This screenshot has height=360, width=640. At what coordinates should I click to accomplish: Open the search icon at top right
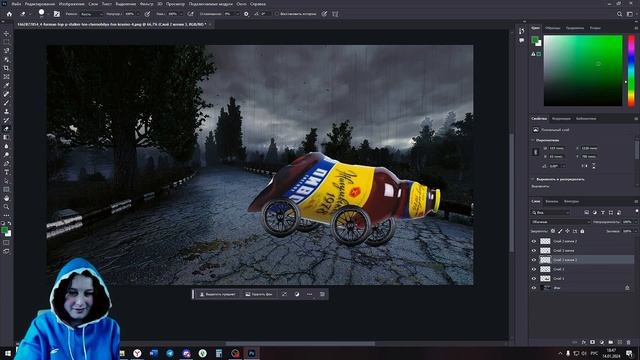click(620, 14)
